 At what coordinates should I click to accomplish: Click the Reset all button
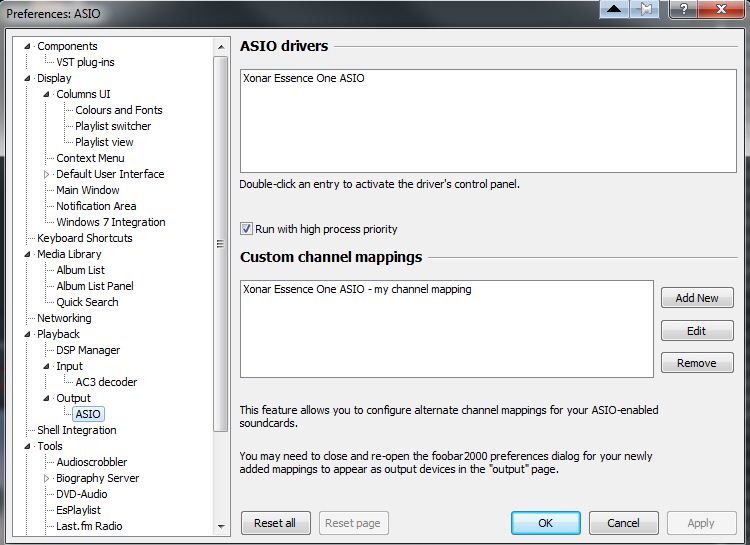(x=276, y=523)
